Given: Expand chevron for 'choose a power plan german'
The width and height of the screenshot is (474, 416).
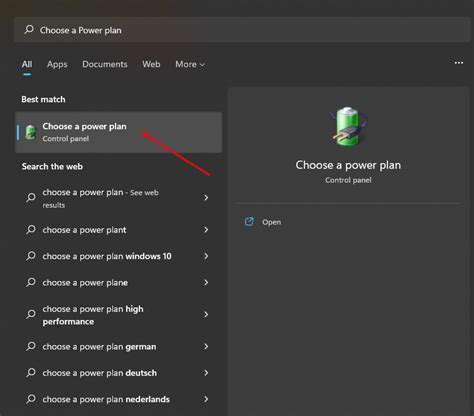Looking at the screenshot, I should tap(206, 346).
